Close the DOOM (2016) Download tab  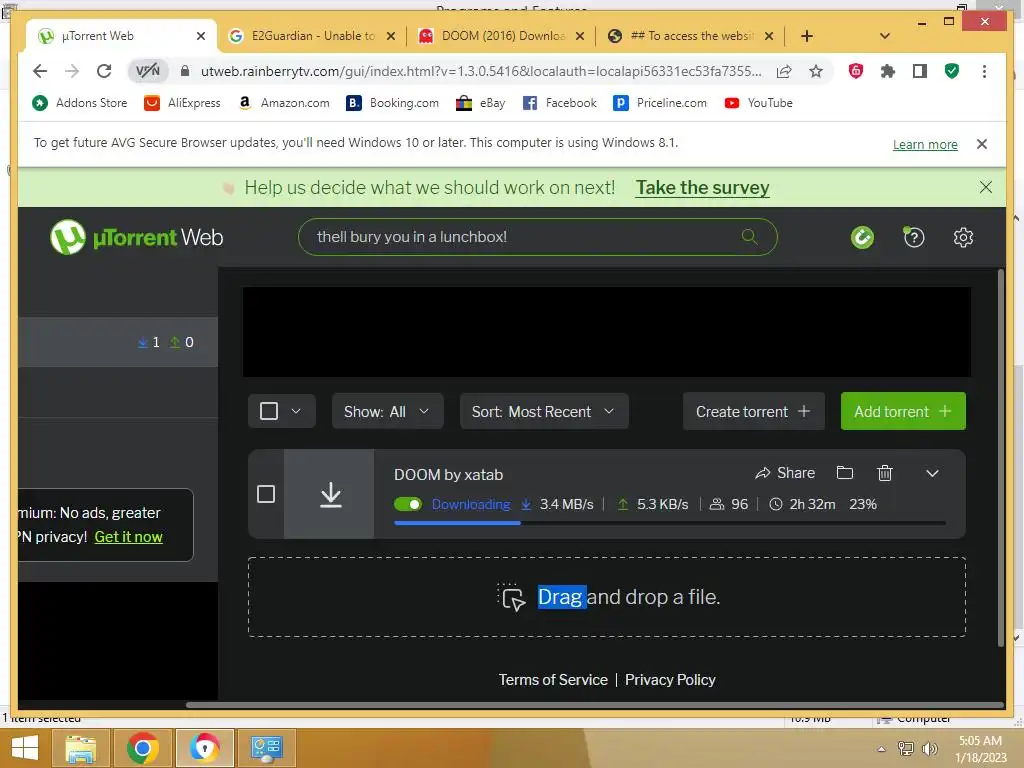pyautogui.click(x=579, y=36)
